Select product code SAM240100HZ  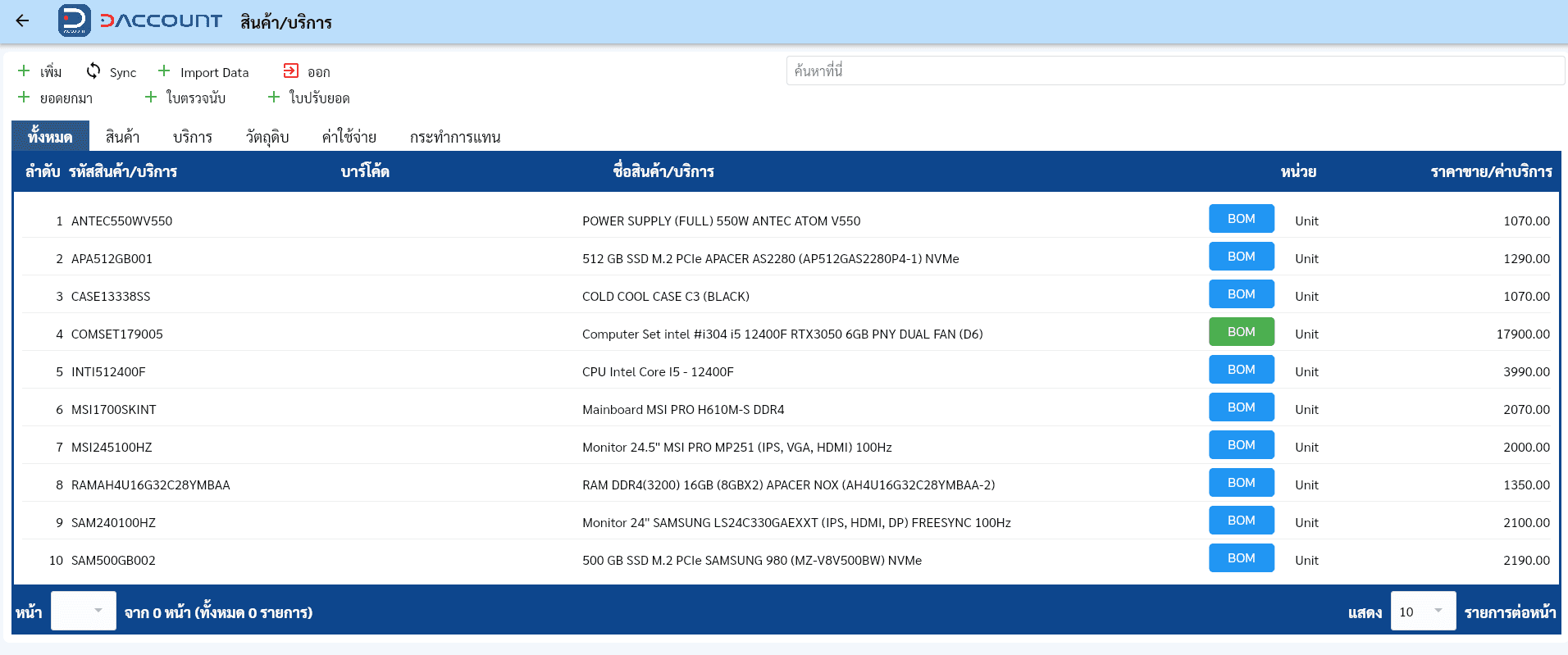pyautogui.click(x=113, y=523)
